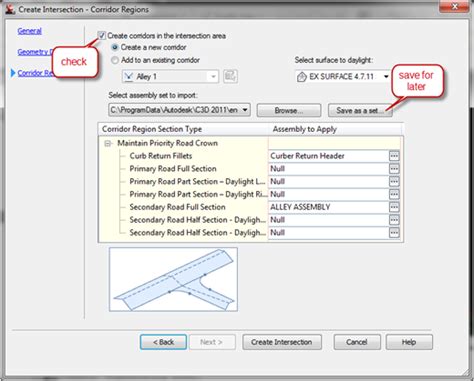Click the Browse button
This screenshot has height=381, width=474.
pos(289,110)
